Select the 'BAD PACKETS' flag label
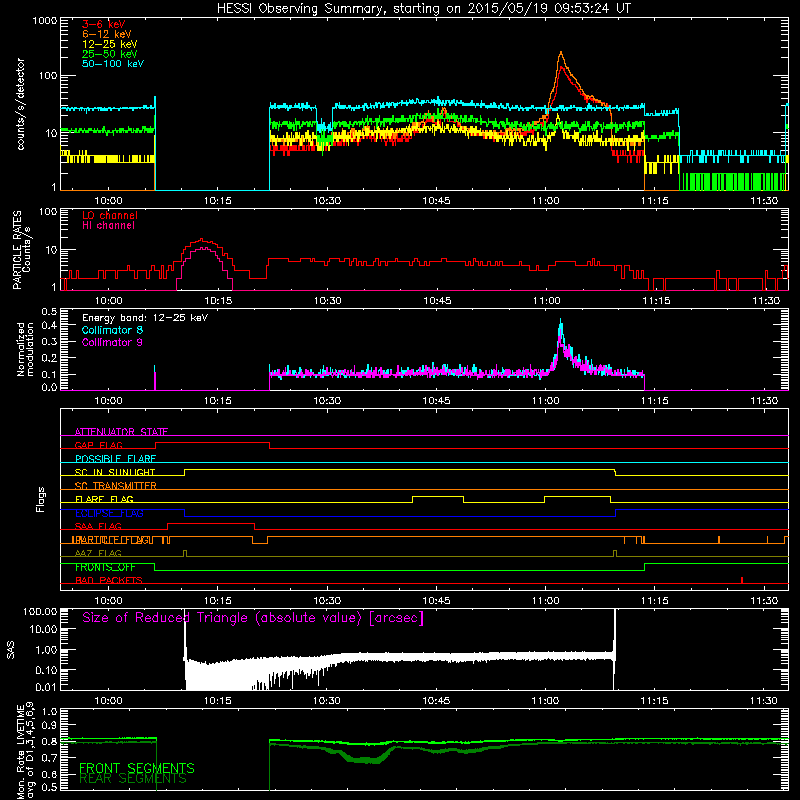The width and height of the screenshot is (800, 800). [109, 580]
